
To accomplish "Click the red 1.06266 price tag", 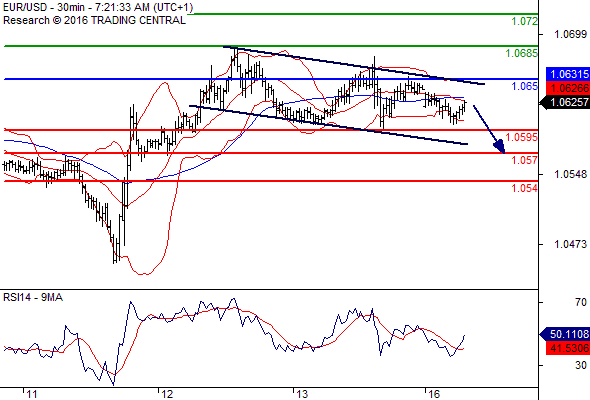I will [x=568, y=88].
